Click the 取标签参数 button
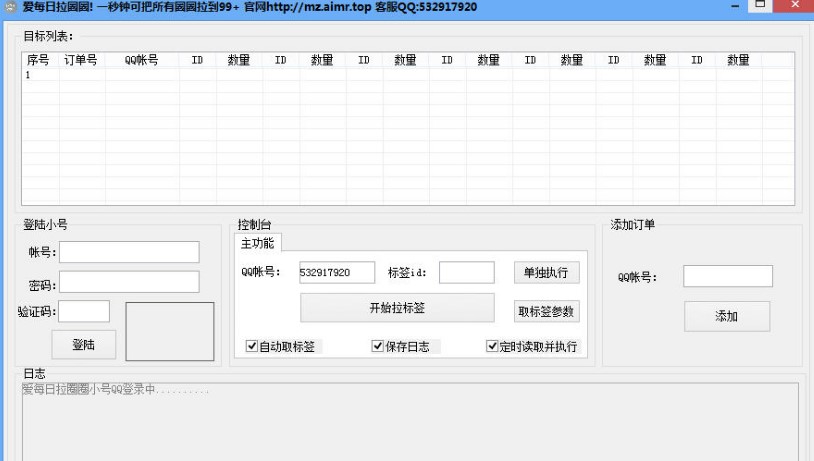 547,311
